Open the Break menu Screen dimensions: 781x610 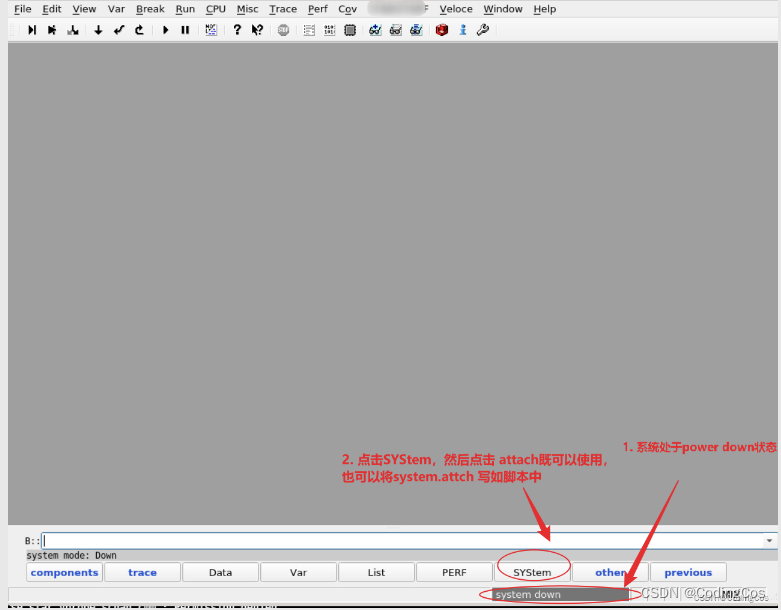click(150, 9)
